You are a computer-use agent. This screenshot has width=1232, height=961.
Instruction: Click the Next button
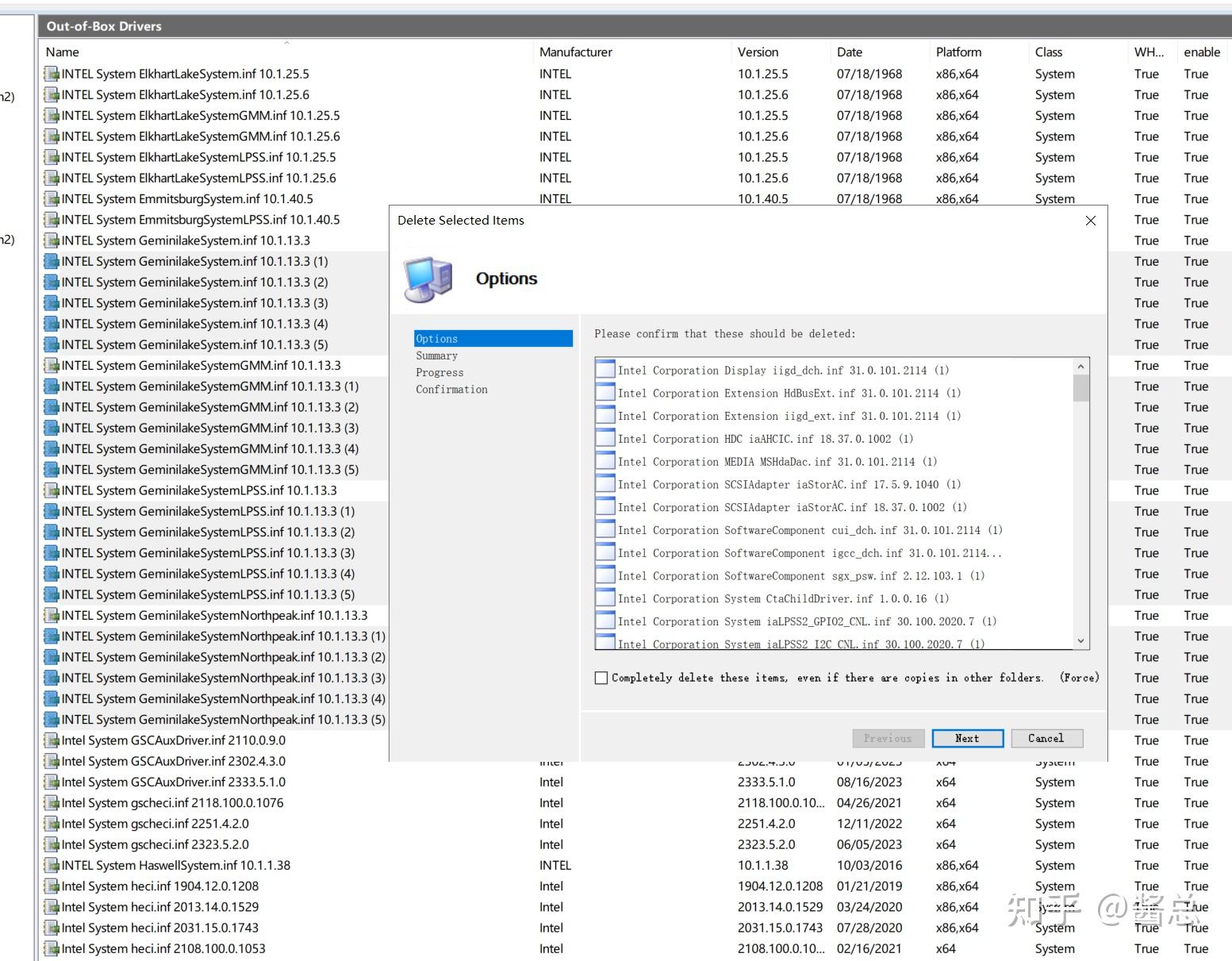[967, 738]
